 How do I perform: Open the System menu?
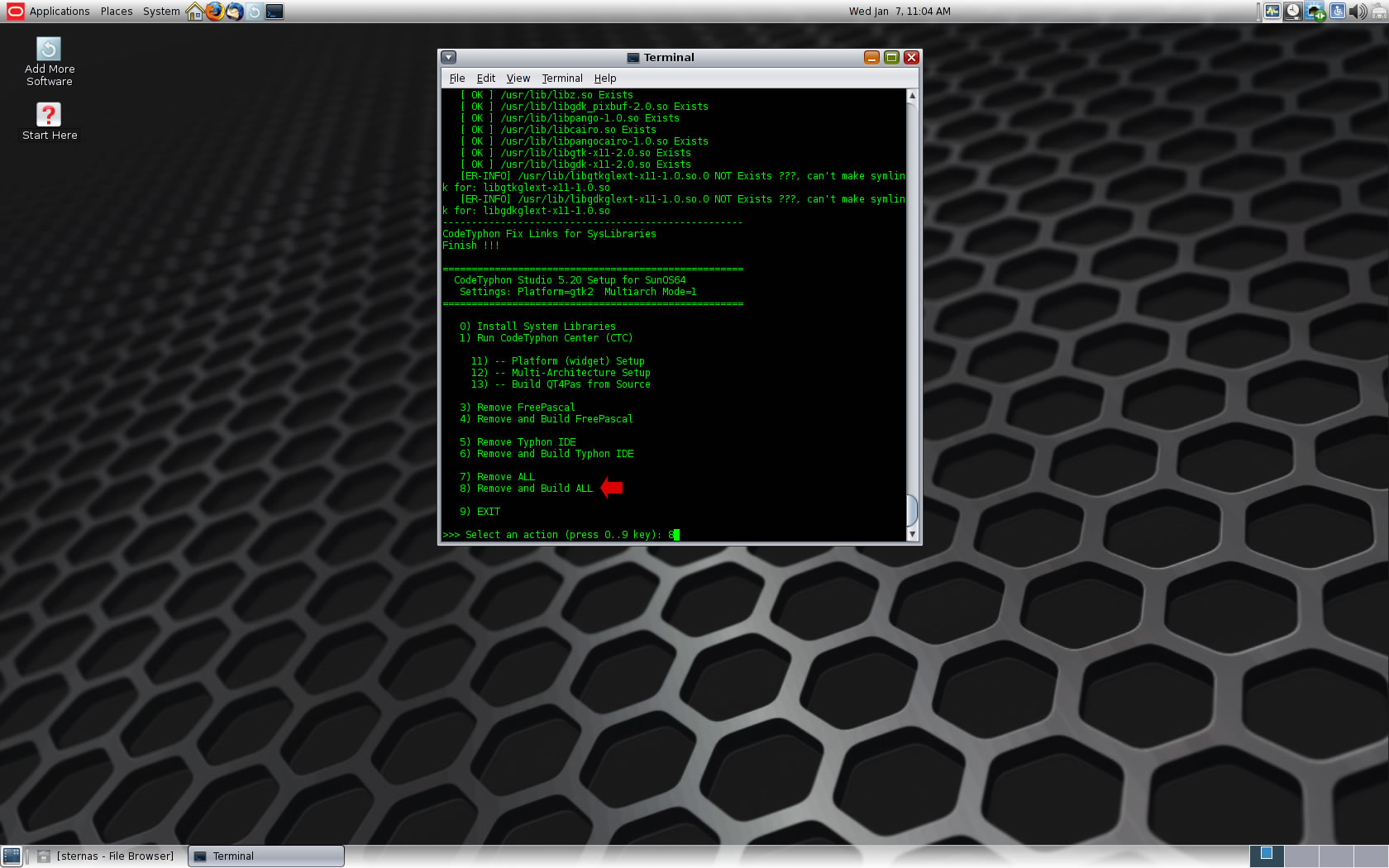[x=161, y=12]
